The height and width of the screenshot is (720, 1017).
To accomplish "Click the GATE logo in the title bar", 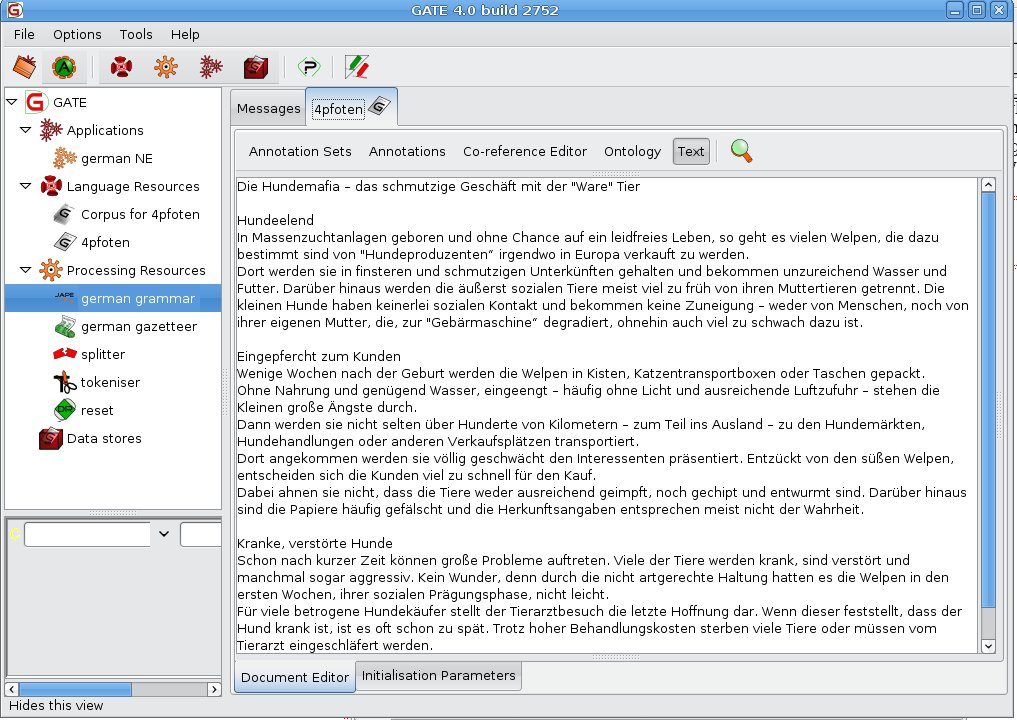I will pyautogui.click(x=15, y=10).
